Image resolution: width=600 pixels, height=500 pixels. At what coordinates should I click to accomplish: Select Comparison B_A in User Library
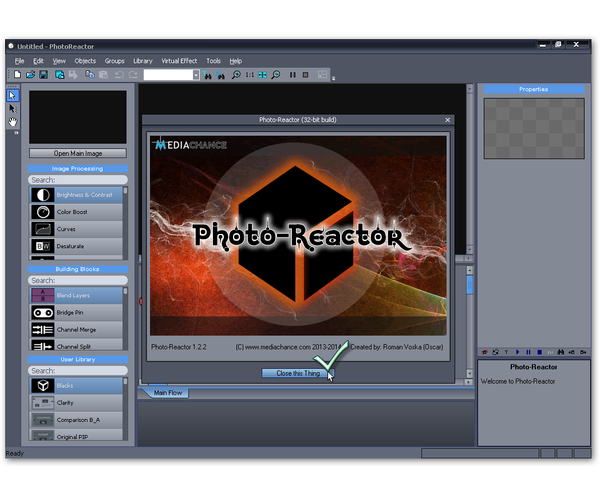[76, 420]
